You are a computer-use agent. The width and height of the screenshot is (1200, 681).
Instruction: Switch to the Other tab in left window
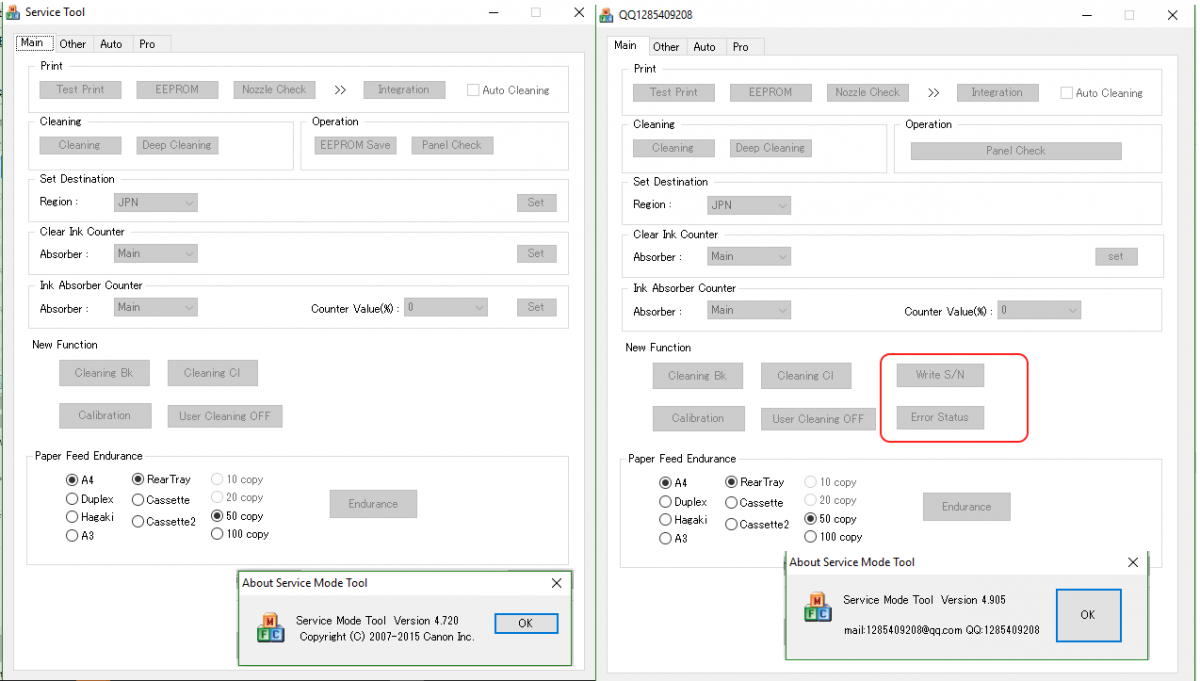(73, 44)
